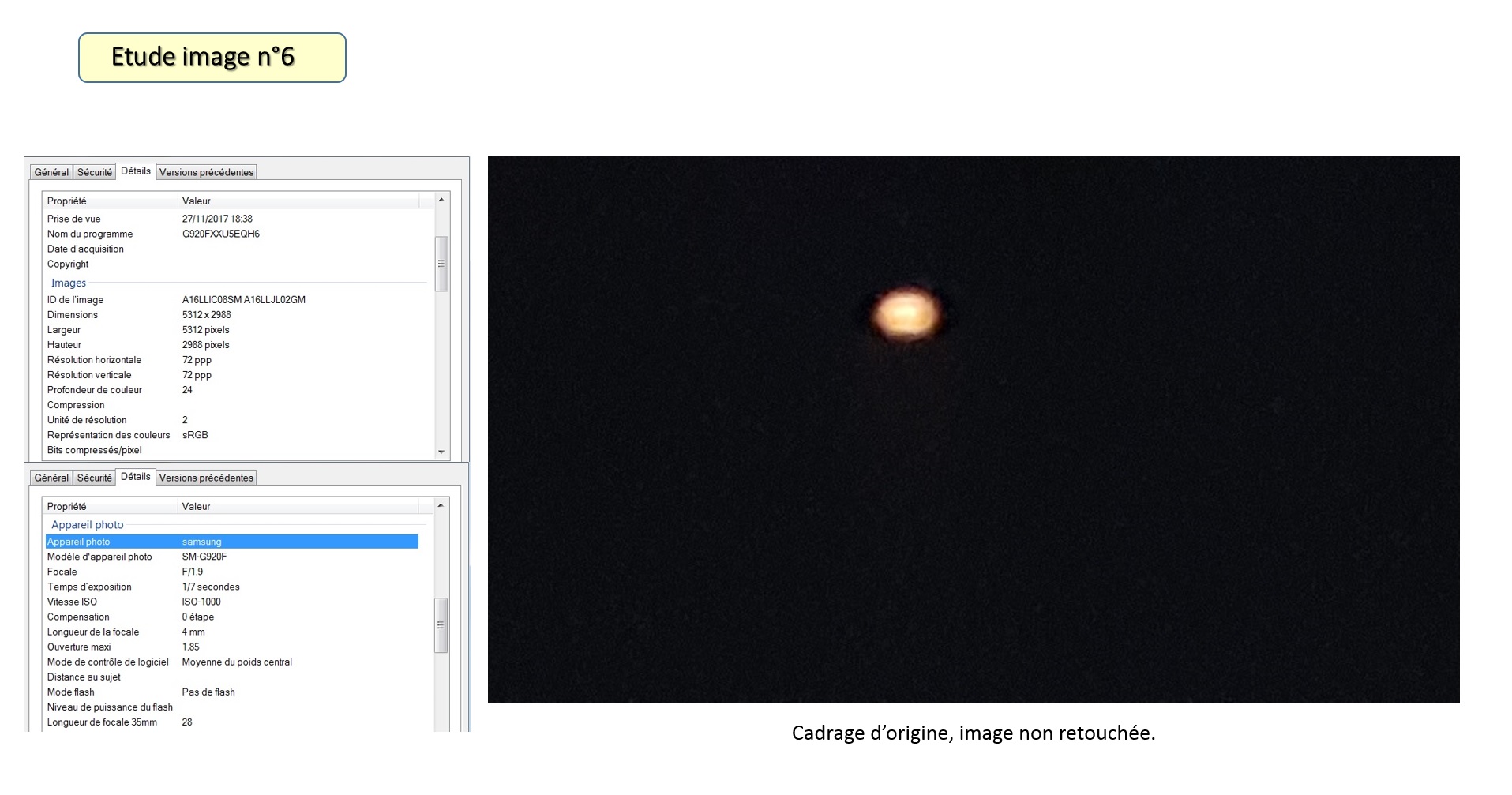Select Niveau de puissance du flash row
Screen dimensions: 1512x795
[x=232, y=707]
